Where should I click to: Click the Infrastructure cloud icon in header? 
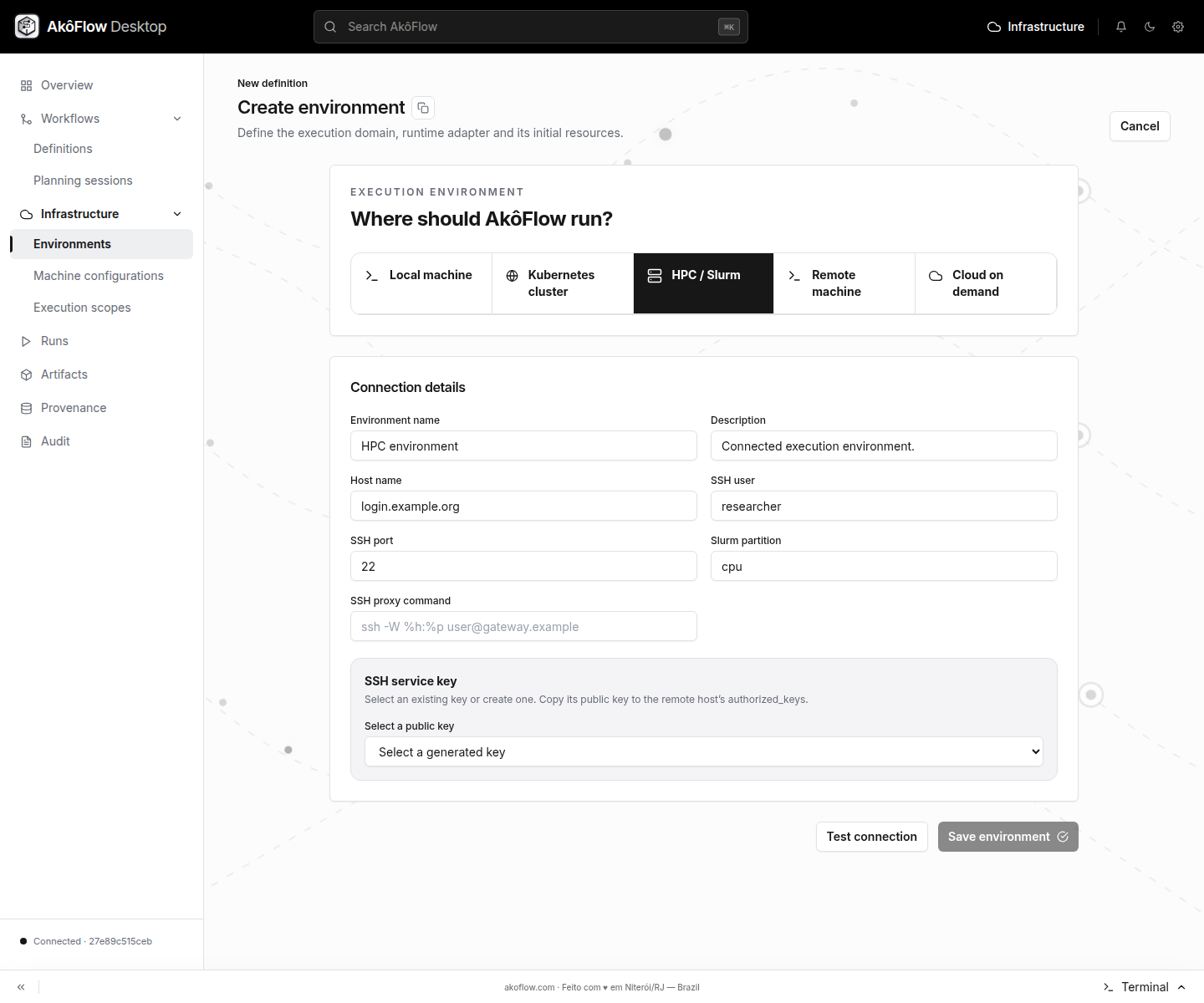tap(994, 27)
